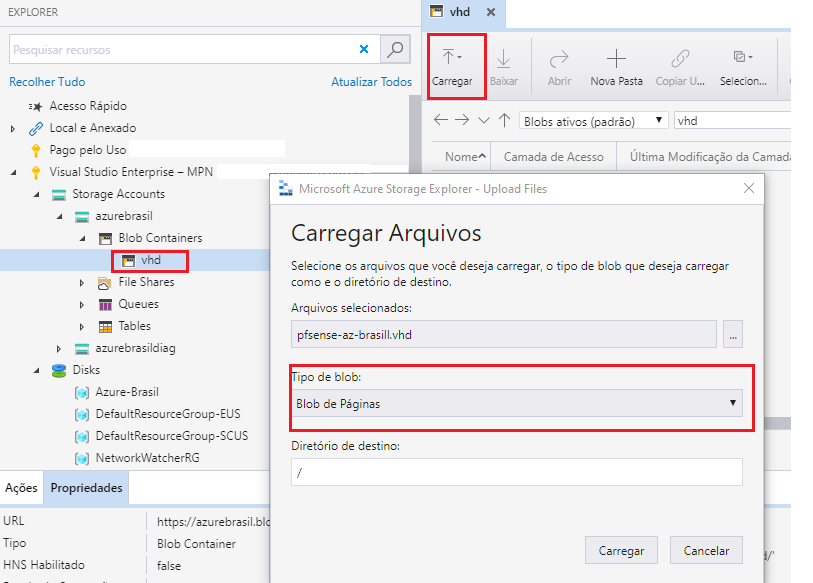
Task: Go up one level arrow
Action: 504,120
